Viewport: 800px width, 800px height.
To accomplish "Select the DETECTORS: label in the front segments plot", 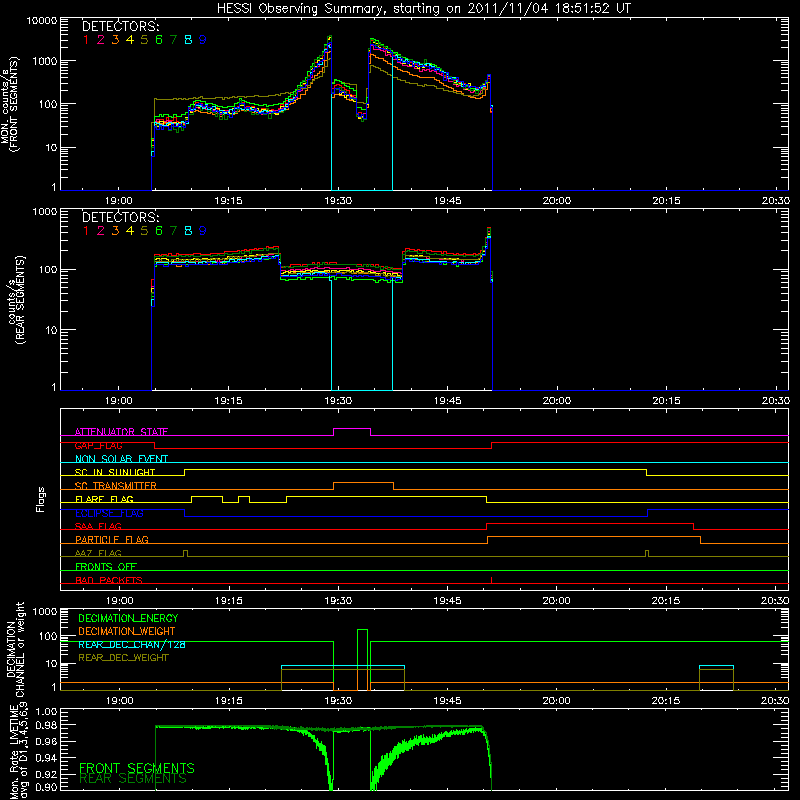I will coord(121,26).
